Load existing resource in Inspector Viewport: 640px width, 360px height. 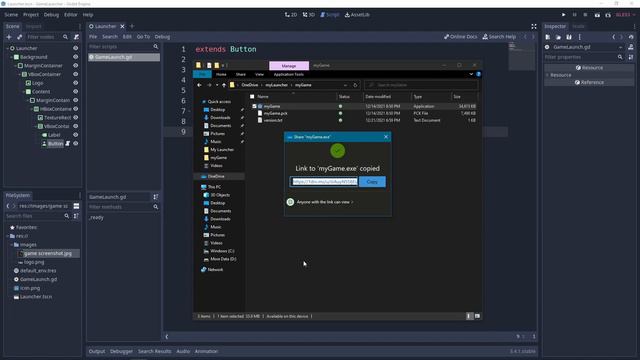coord(558,37)
